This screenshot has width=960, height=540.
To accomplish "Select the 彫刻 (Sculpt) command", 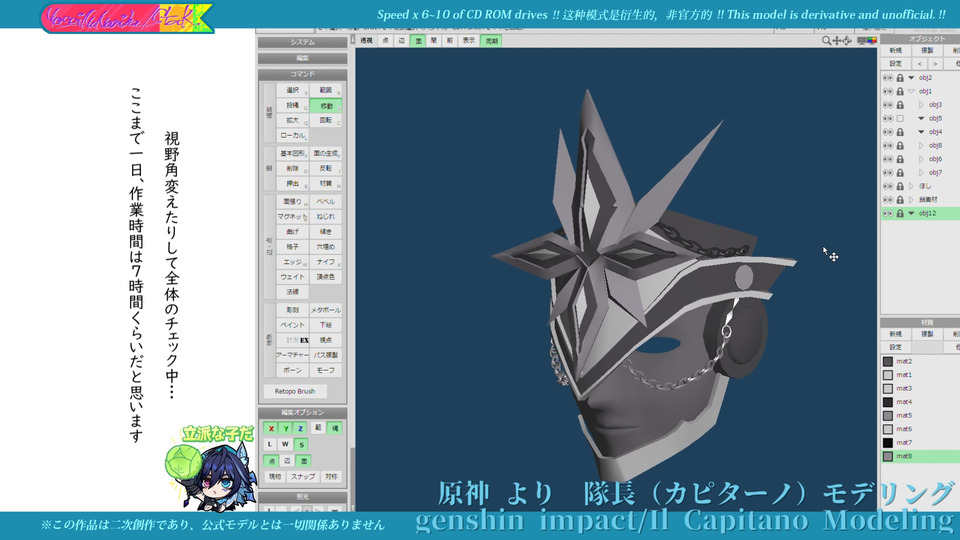I will click(x=293, y=310).
